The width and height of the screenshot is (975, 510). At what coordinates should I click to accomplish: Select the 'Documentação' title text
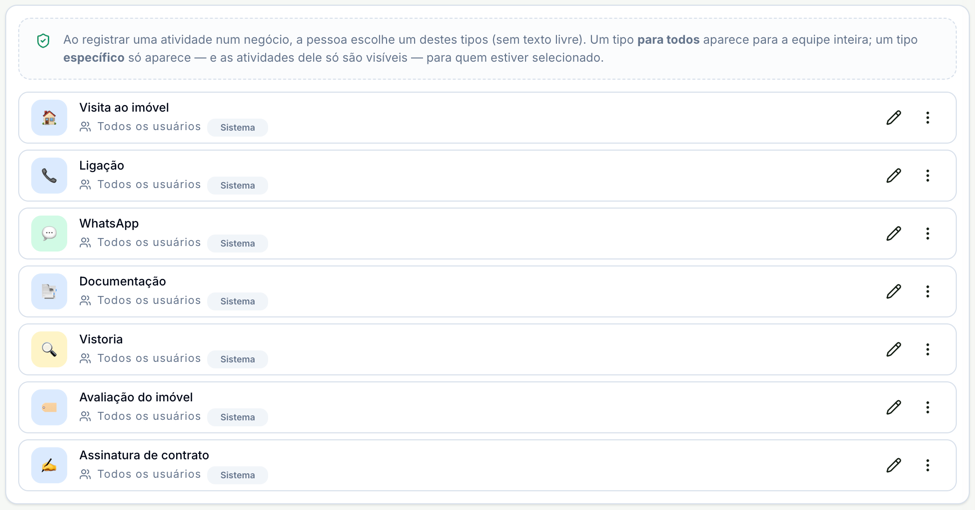point(122,282)
